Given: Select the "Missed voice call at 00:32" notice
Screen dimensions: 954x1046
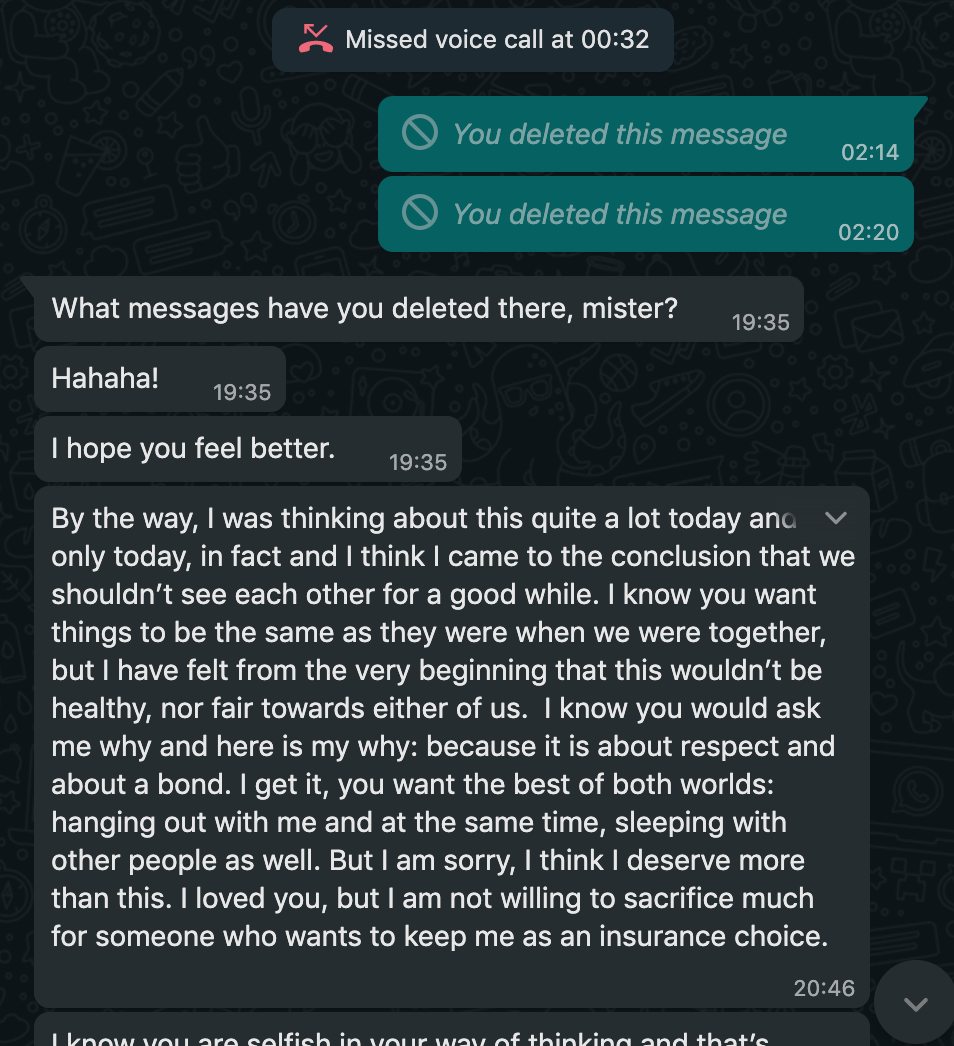Looking at the screenshot, I should click(x=473, y=39).
